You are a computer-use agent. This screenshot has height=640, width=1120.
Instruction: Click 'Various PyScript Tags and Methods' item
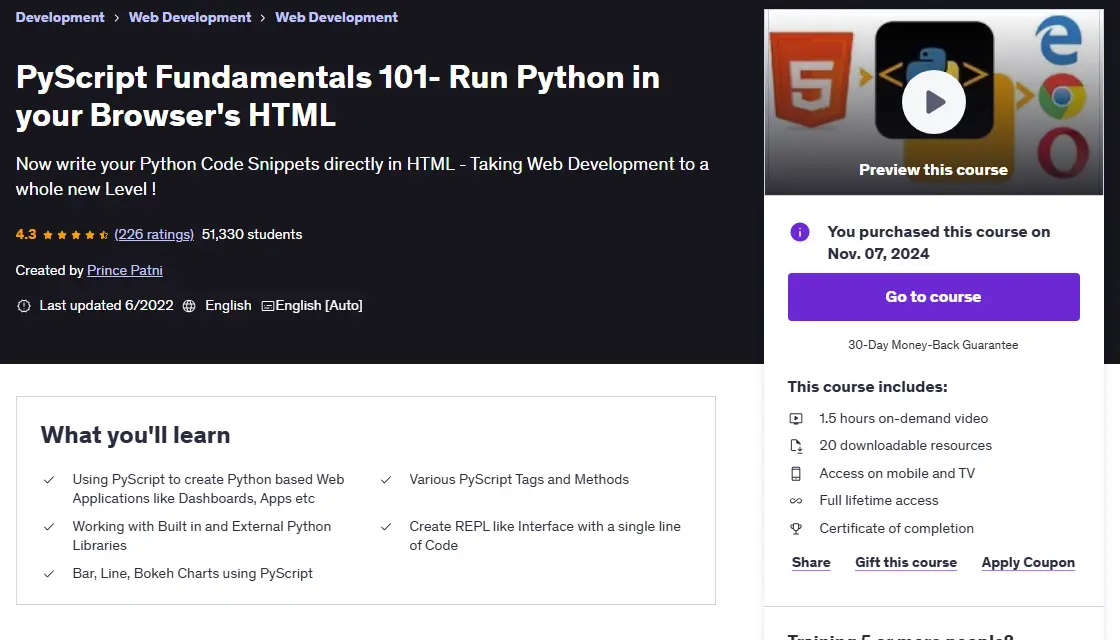(x=519, y=480)
